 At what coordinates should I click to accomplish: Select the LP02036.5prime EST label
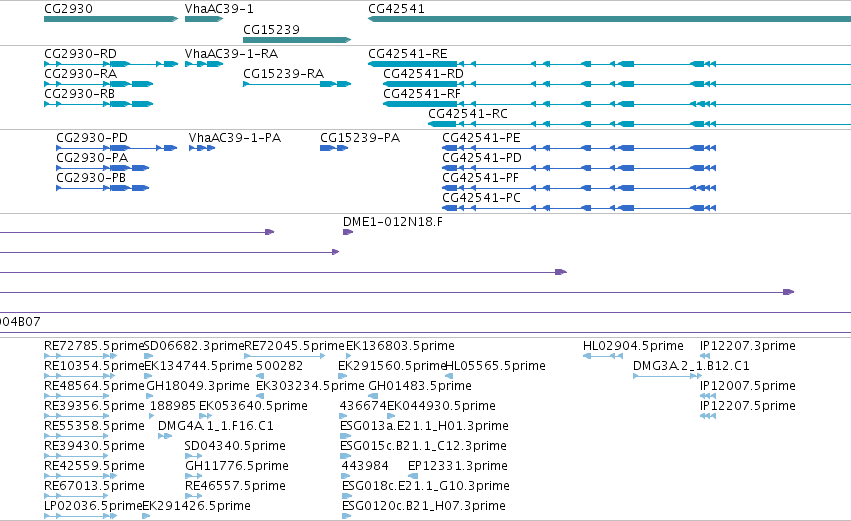coord(93,507)
